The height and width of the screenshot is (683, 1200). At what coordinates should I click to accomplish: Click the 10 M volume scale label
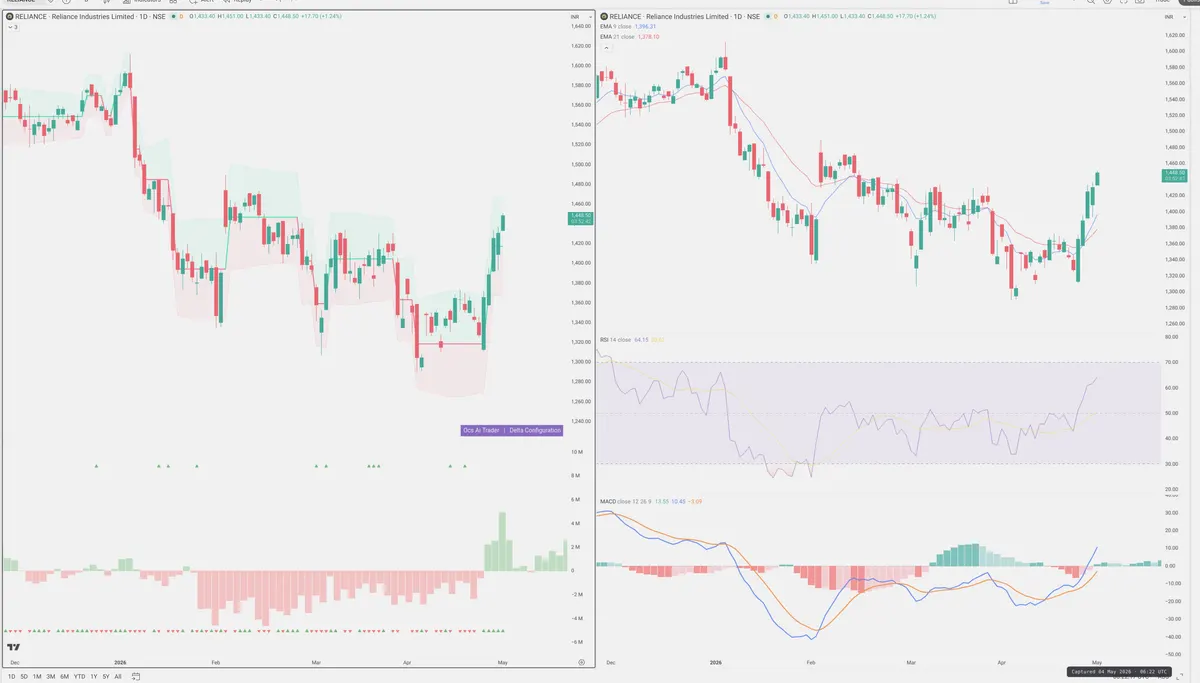[x=577, y=452]
